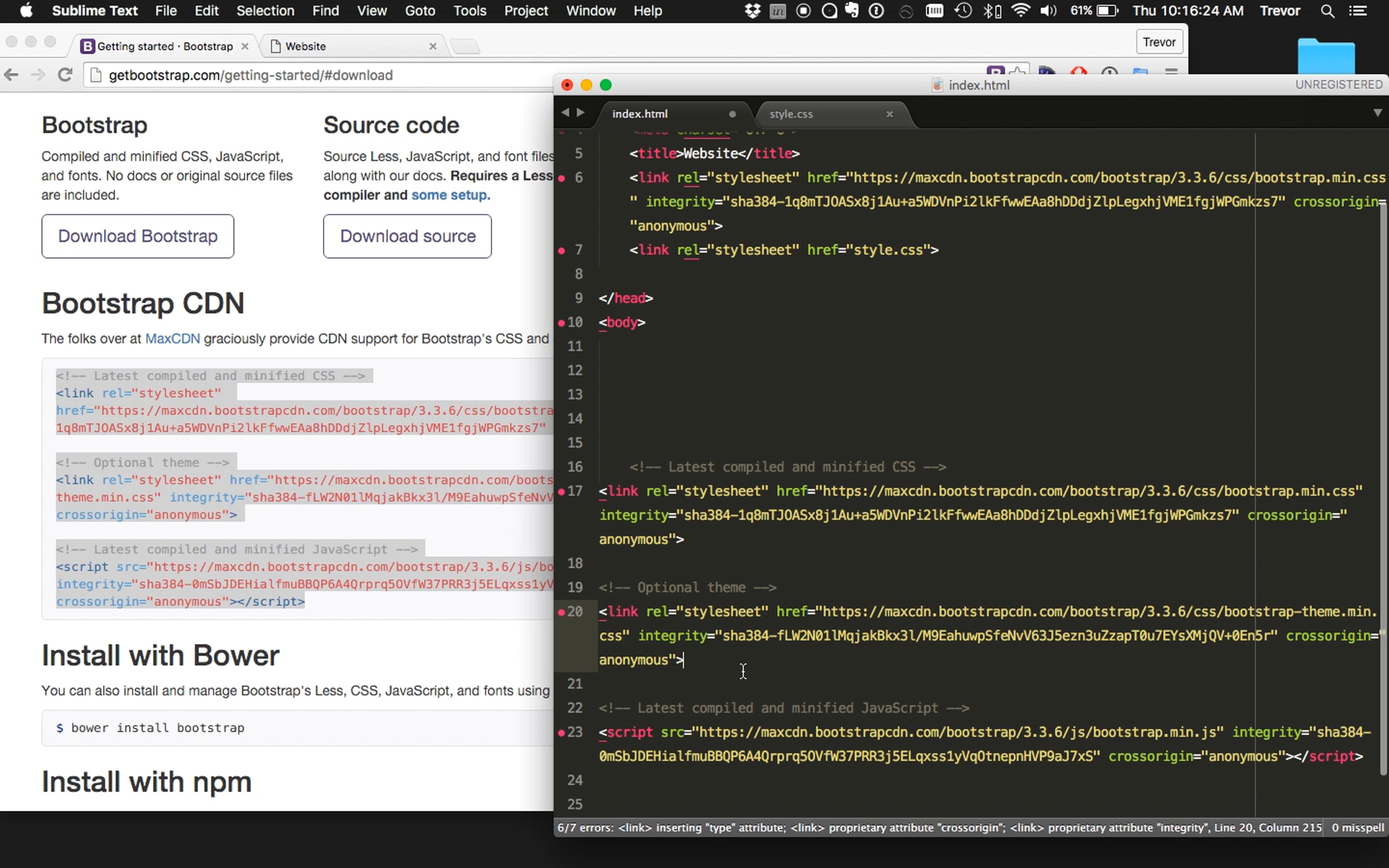Click the Dropbox menu bar icon
1389x868 pixels.
pos(752,10)
